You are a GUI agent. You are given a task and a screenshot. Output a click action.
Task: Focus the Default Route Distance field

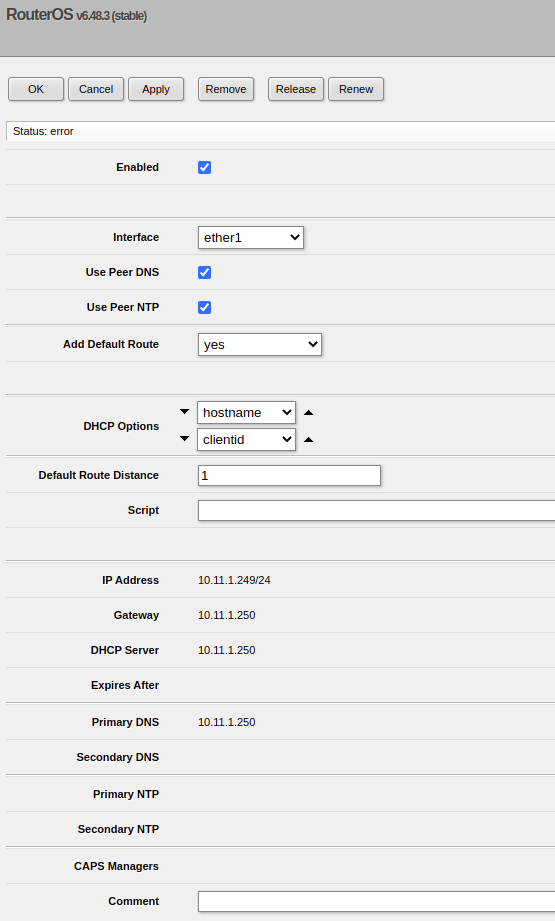pyautogui.click(x=289, y=475)
